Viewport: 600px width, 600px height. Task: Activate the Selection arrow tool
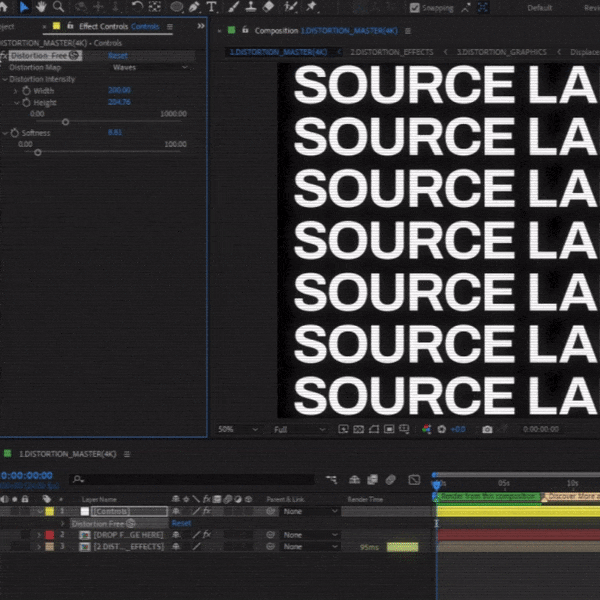coord(24,7)
